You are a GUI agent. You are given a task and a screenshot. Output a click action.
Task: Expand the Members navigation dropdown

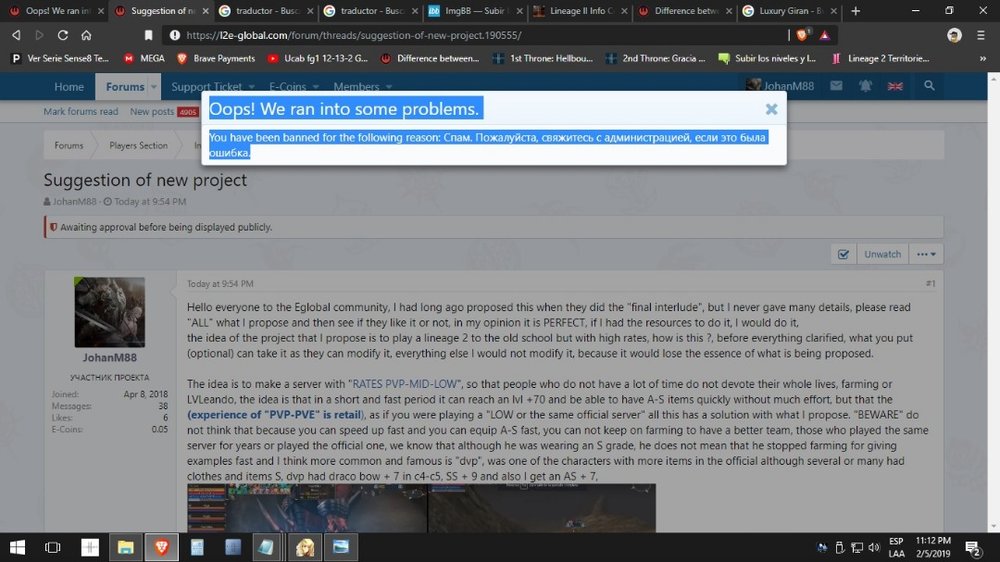[386, 87]
